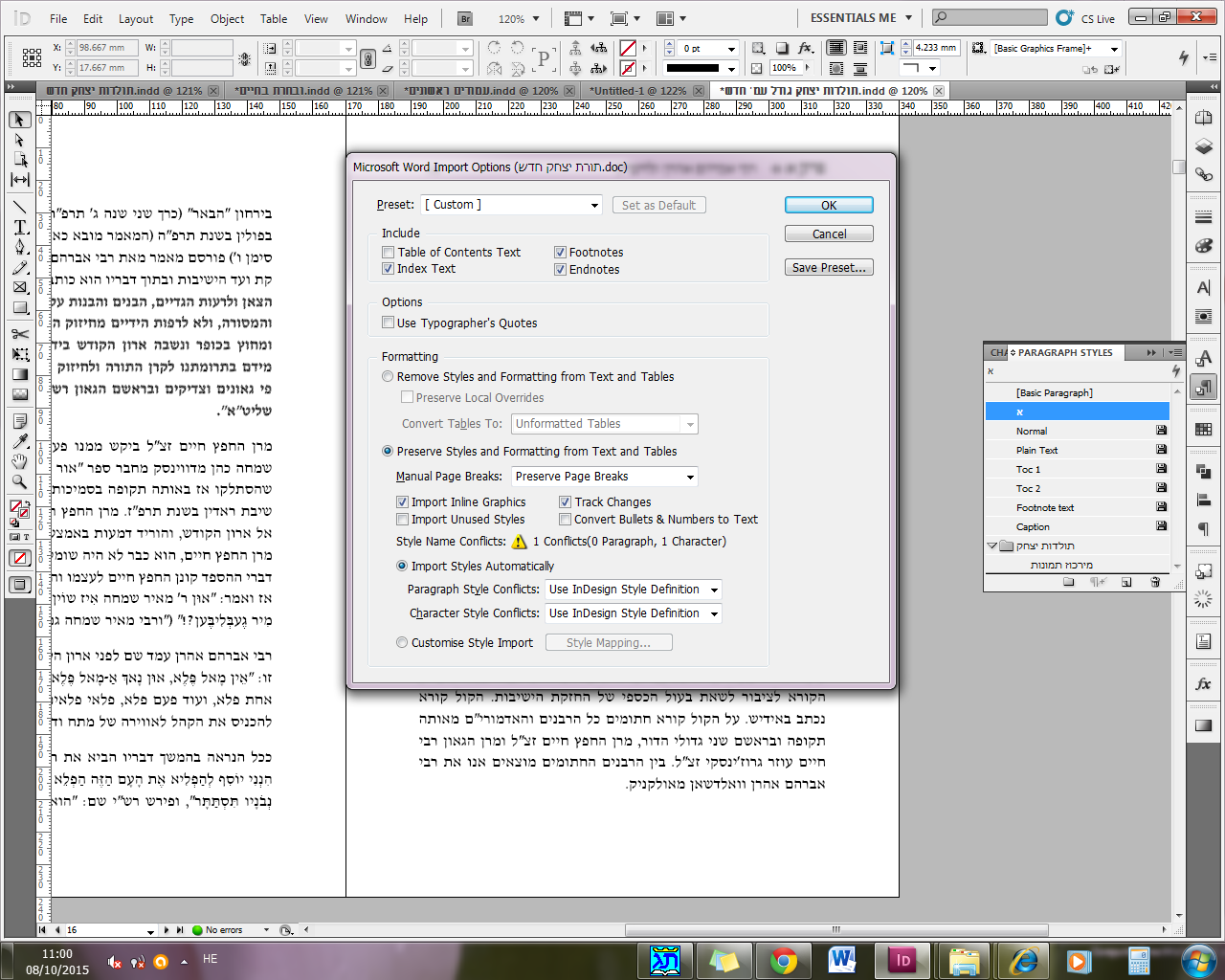Expand the Preset dropdown

pyautogui.click(x=512, y=205)
